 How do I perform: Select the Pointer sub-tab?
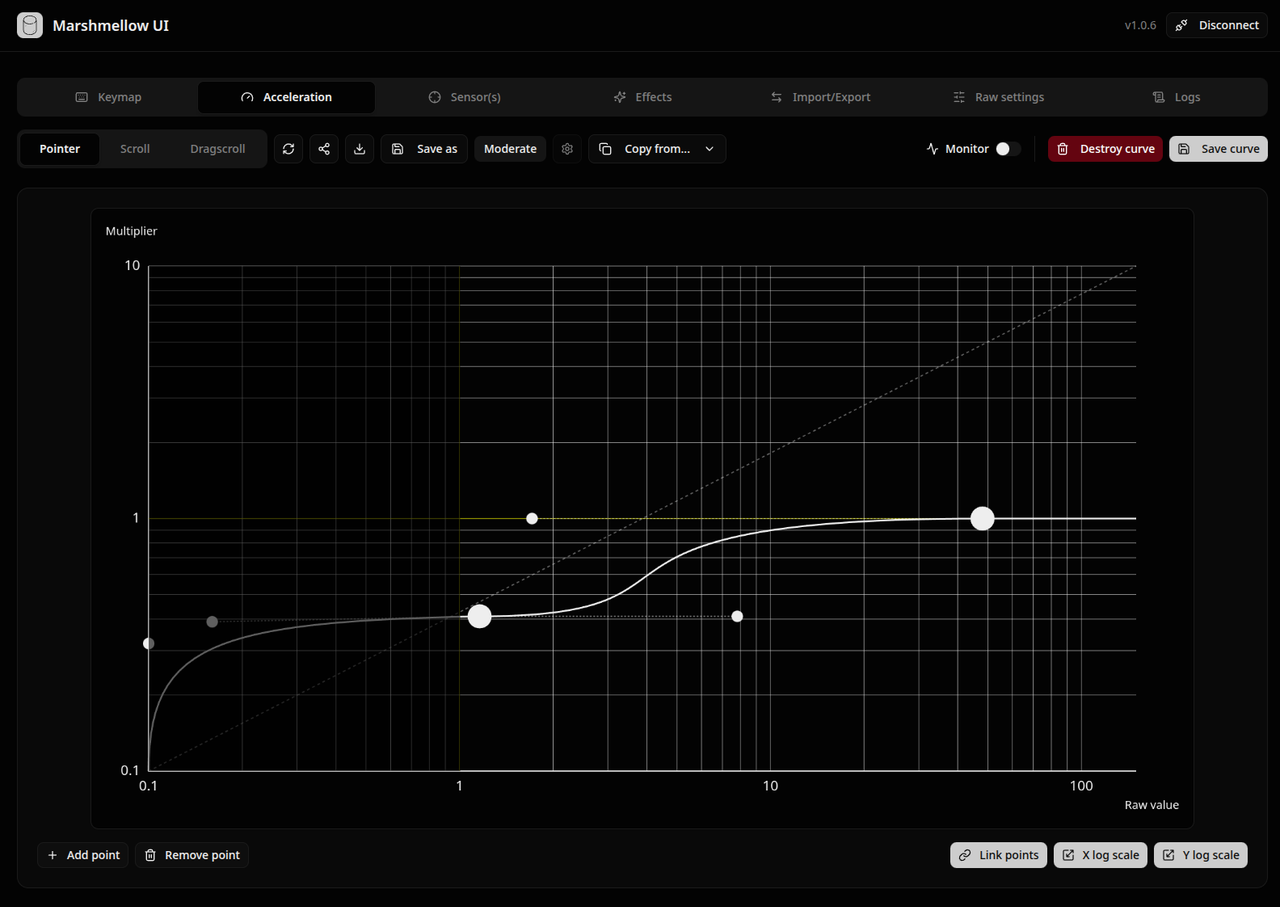click(60, 149)
